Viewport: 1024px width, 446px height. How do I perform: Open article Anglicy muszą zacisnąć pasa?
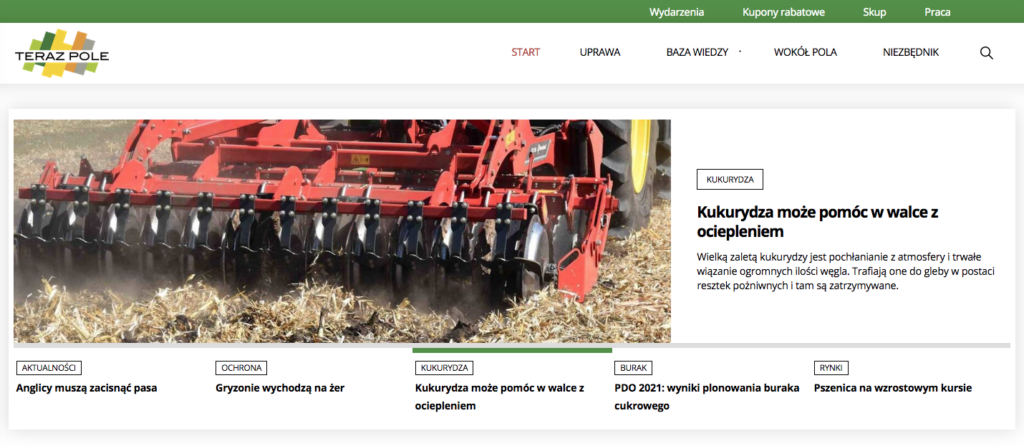click(x=87, y=388)
